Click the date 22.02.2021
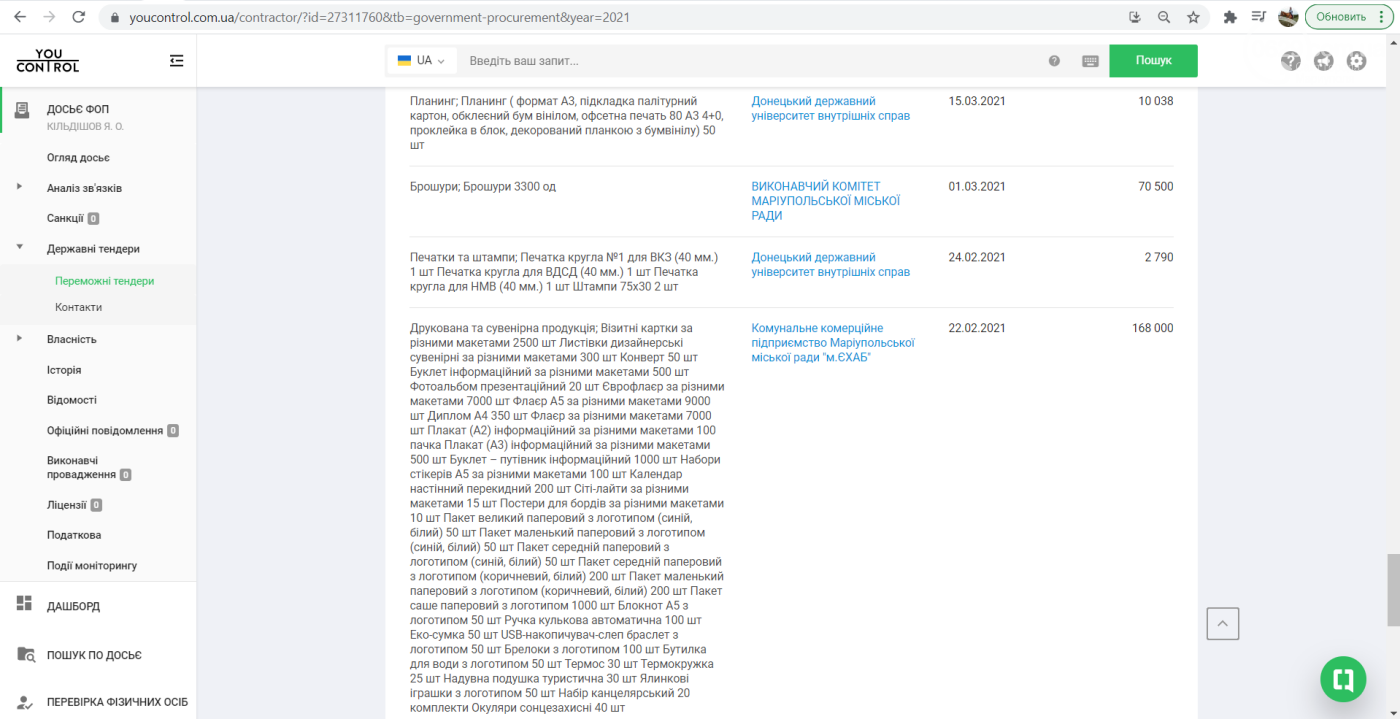The height and width of the screenshot is (719, 1400). click(977, 328)
